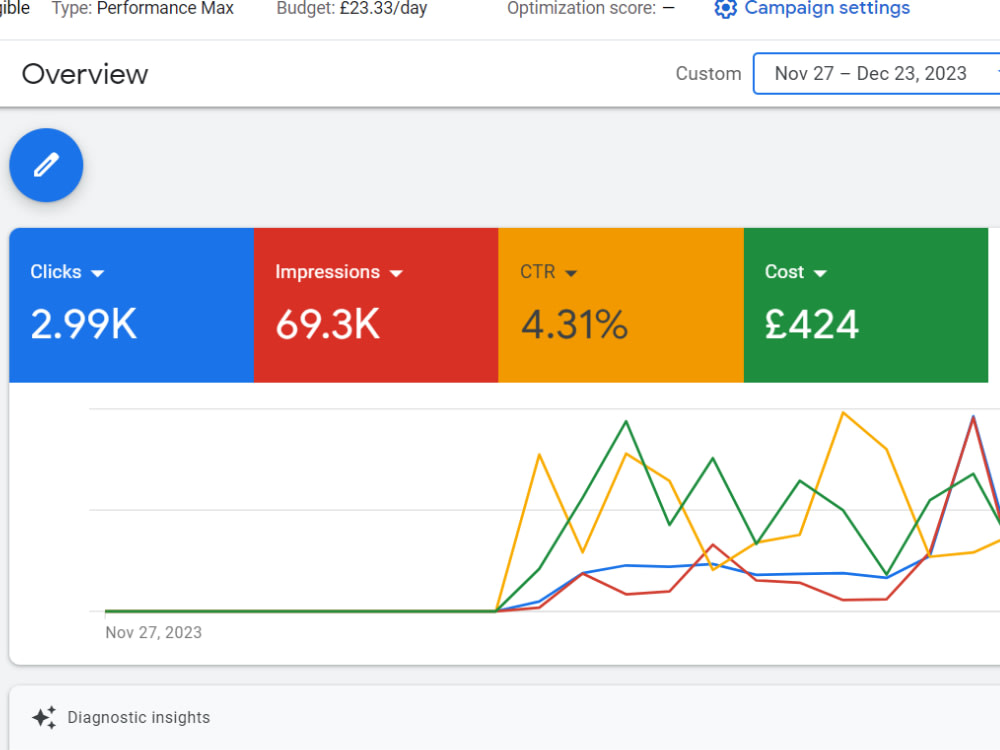Click the Optimization score value
The image size is (1000, 750).
[668, 8]
